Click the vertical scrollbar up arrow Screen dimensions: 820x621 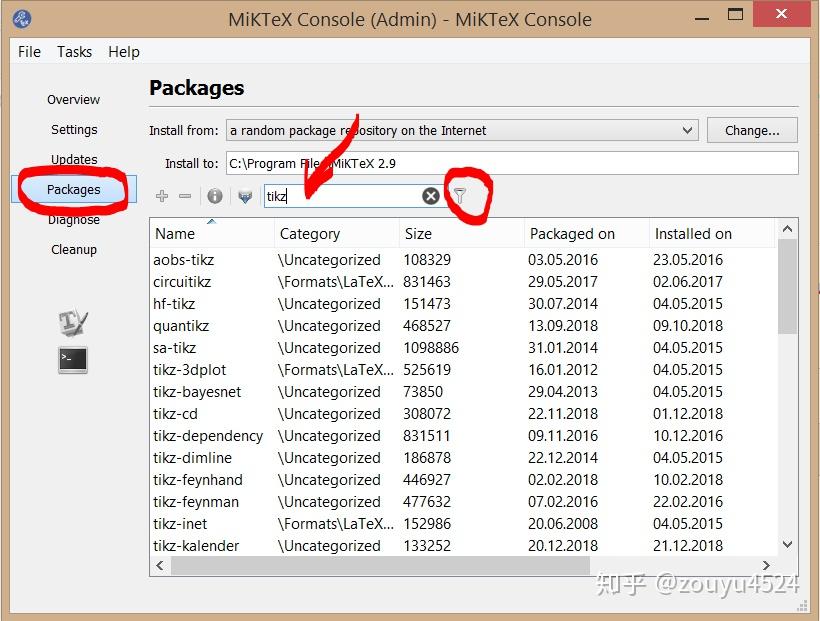point(787,229)
